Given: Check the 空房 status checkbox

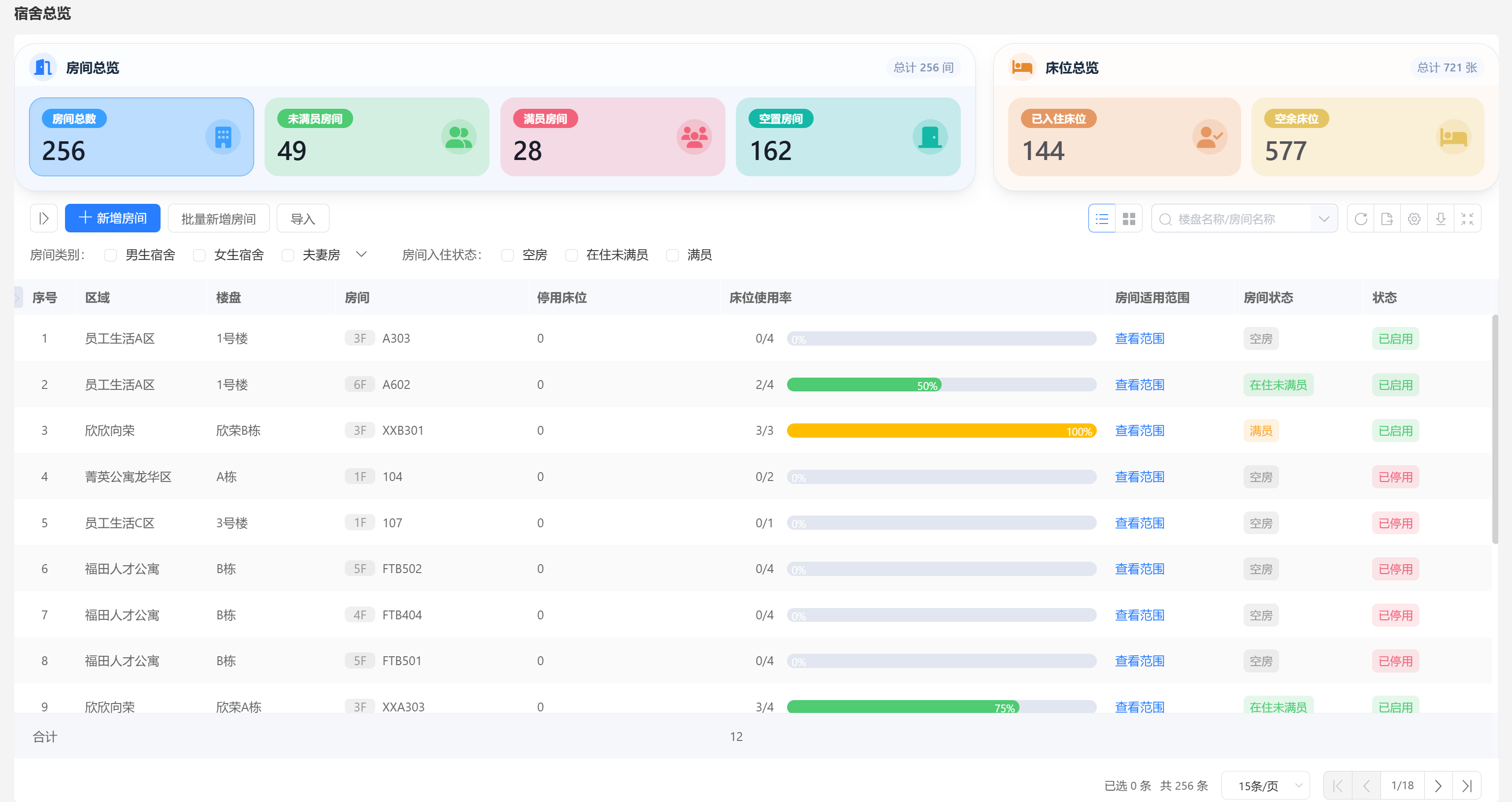Looking at the screenshot, I should tap(508, 255).
